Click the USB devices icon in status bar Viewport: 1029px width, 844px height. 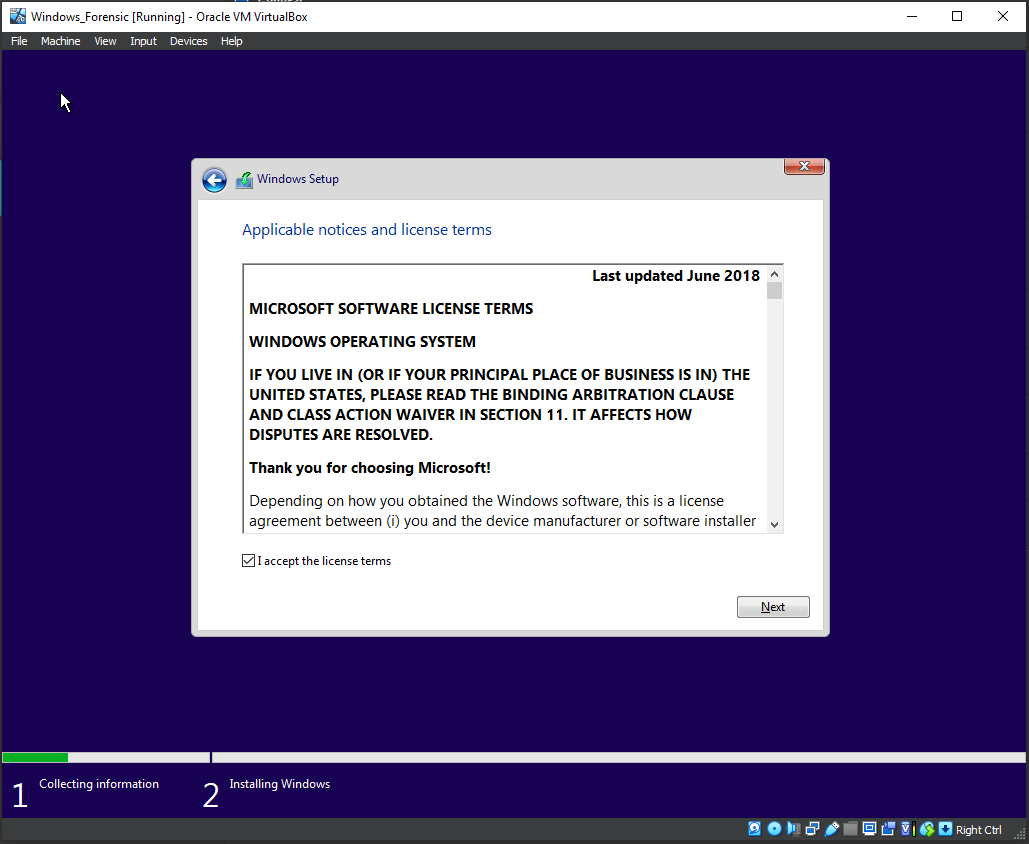point(832,829)
